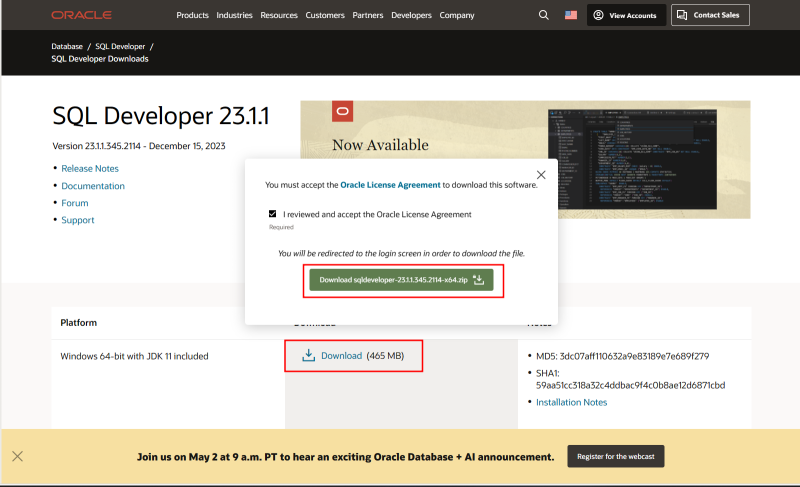Toggle the accept Oracle License Agreement checkbox

pyautogui.click(x=272, y=214)
